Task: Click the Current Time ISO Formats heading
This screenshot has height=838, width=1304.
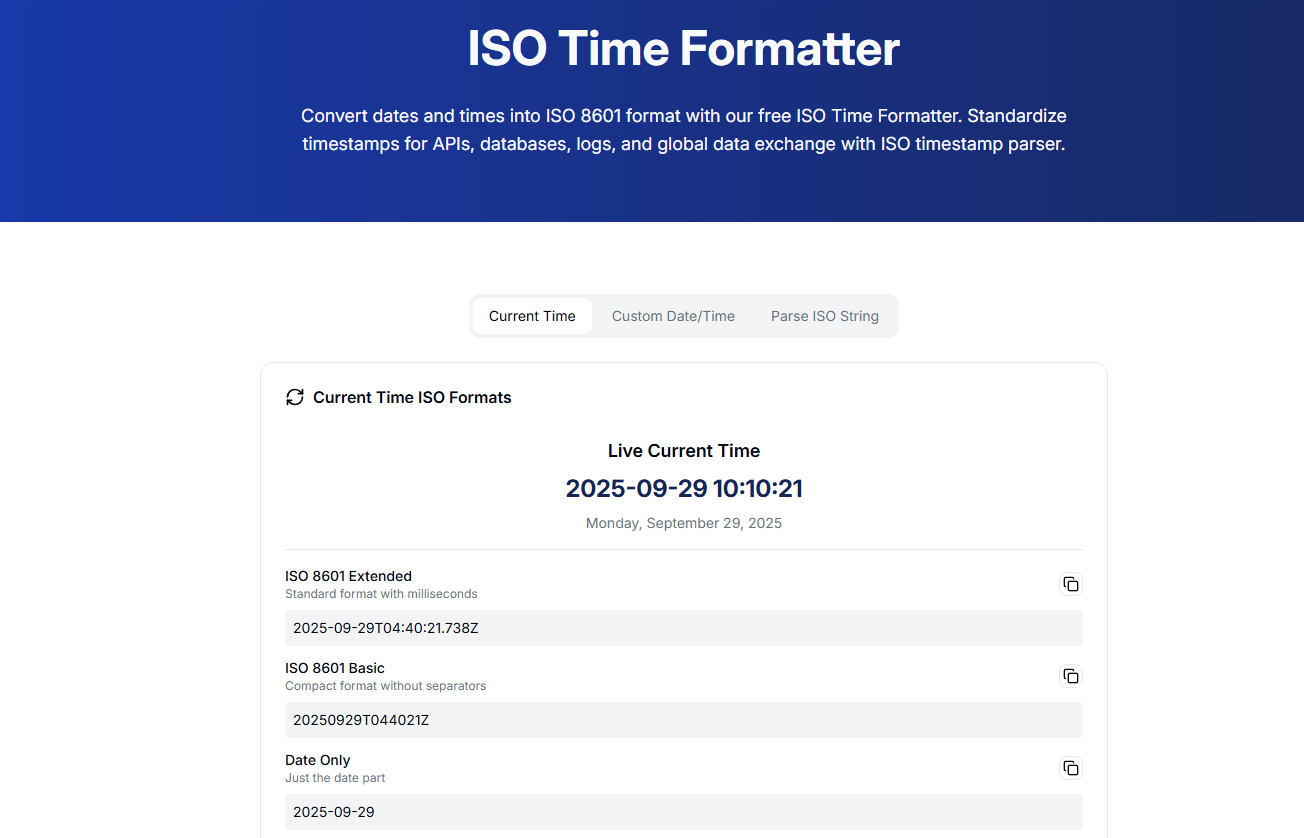Action: pyautogui.click(x=412, y=397)
